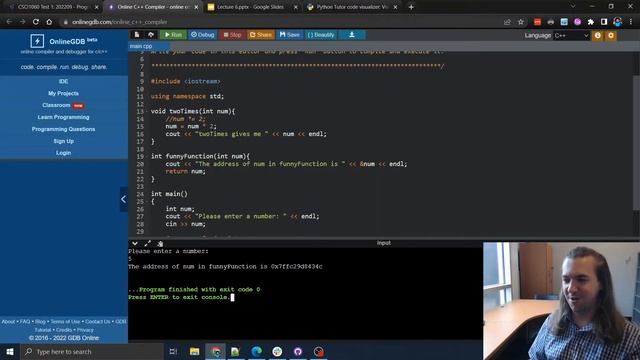Open the Chrome three-dot menu
640x360 pixels.
tap(631, 22)
